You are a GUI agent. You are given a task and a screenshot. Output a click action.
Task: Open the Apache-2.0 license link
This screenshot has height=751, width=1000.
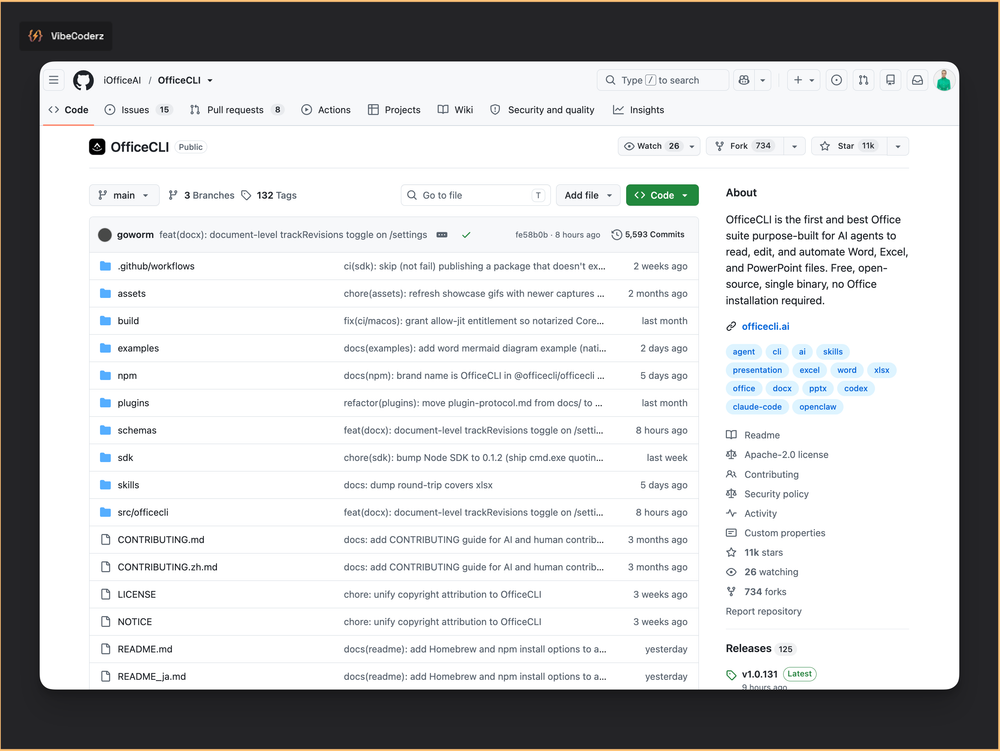click(786, 455)
